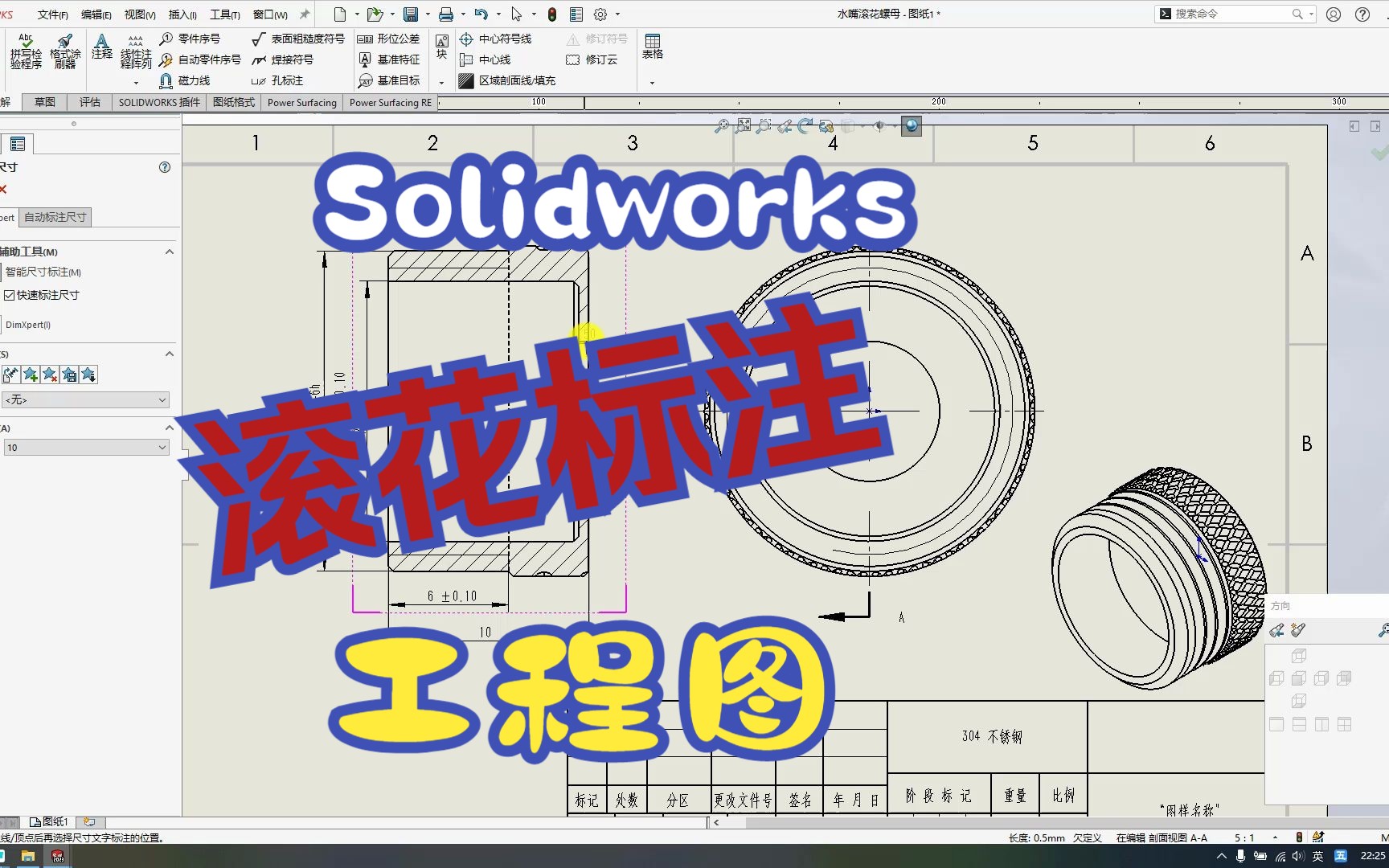Image resolution: width=1389 pixels, height=868 pixels.
Task: Open the 编辑(E) menu
Action: pos(96,14)
